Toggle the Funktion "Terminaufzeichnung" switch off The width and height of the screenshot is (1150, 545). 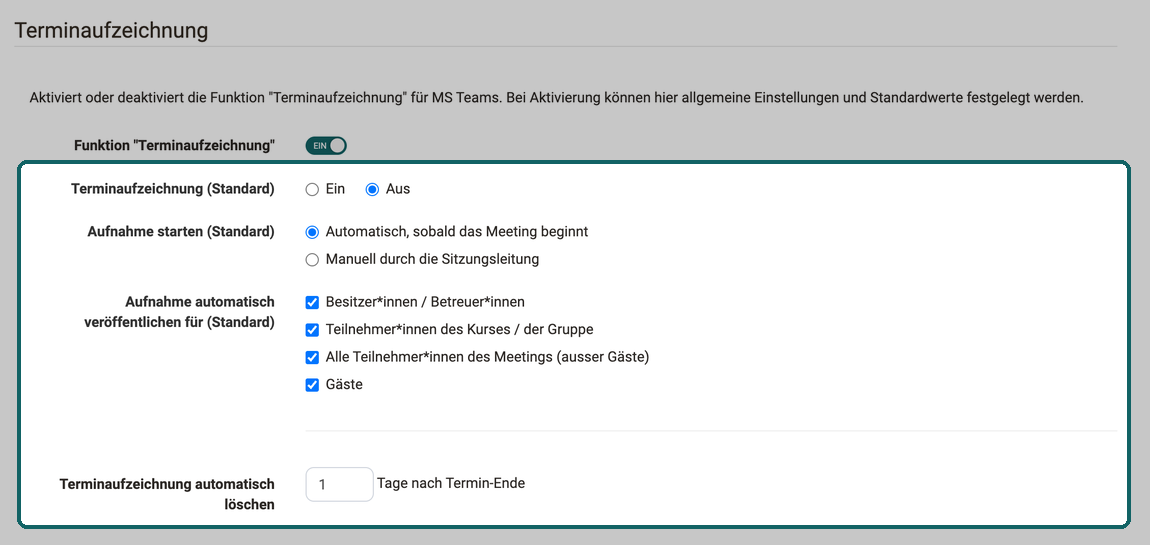[326, 146]
